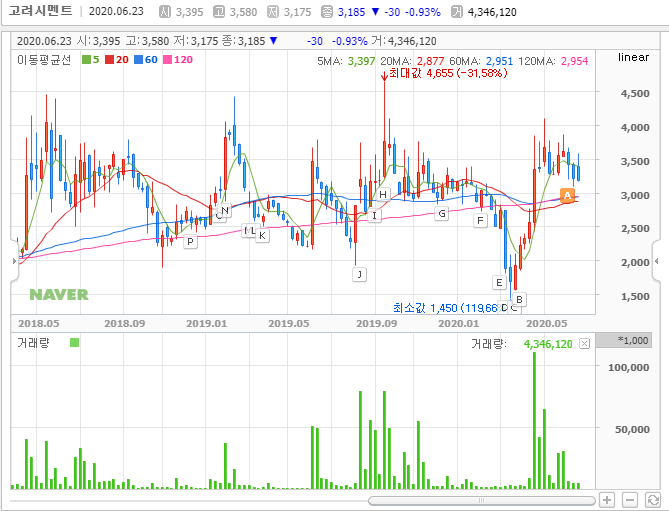669x511 pixels.
Task: Click the 120MA value 2,954
Action: pos(574,61)
